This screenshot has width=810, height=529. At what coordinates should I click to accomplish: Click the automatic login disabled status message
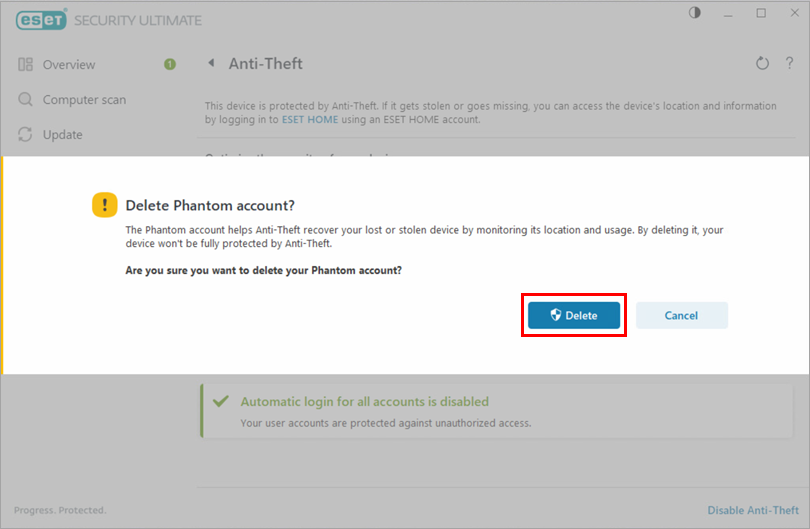(x=364, y=402)
